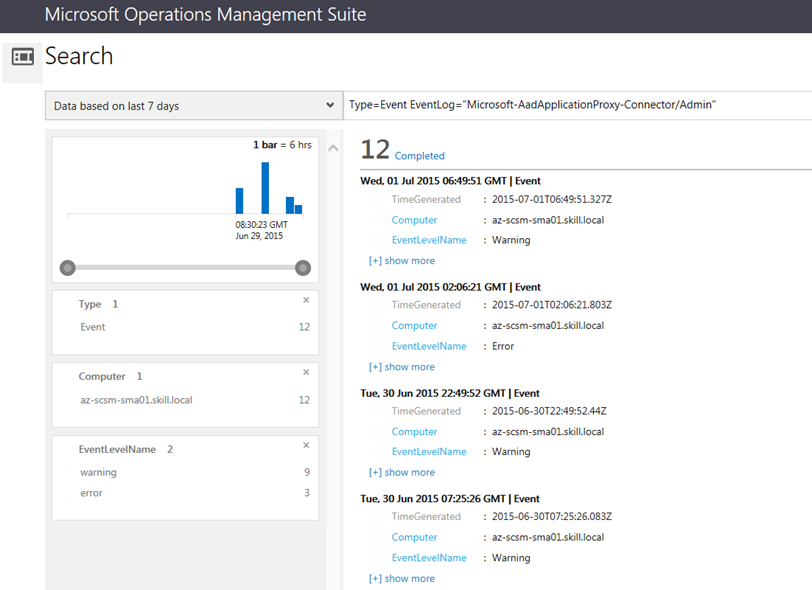Collapse the filter panel with the up chevron
The height and width of the screenshot is (590, 812).
(334, 149)
